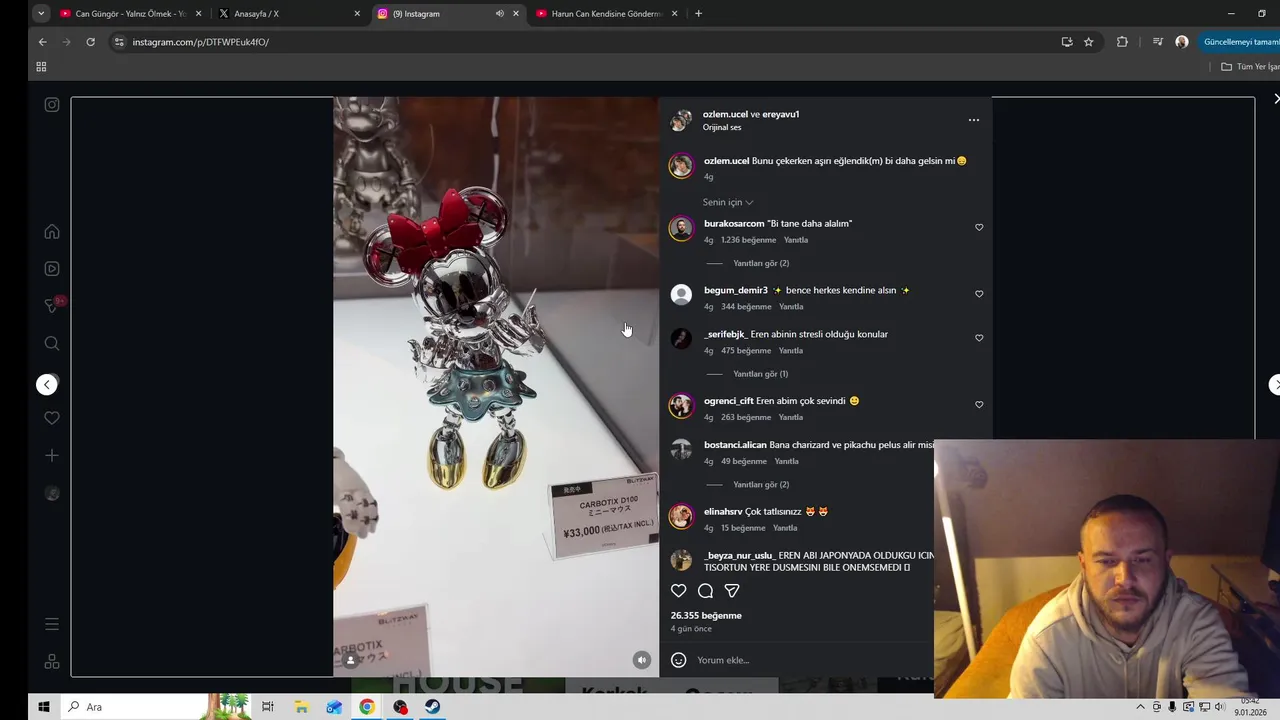Open a new browser tab
The height and width of the screenshot is (720, 1280).
[x=698, y=14]
